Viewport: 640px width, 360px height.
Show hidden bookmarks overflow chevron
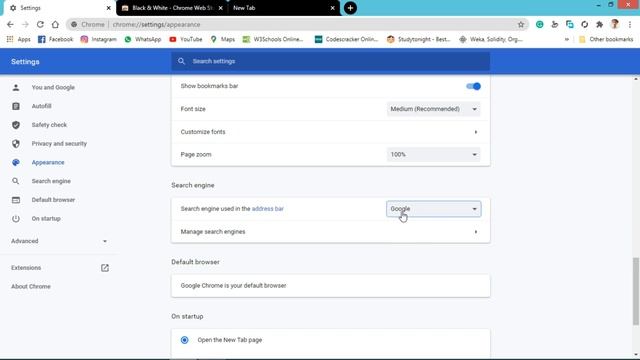tap(567, 39)
